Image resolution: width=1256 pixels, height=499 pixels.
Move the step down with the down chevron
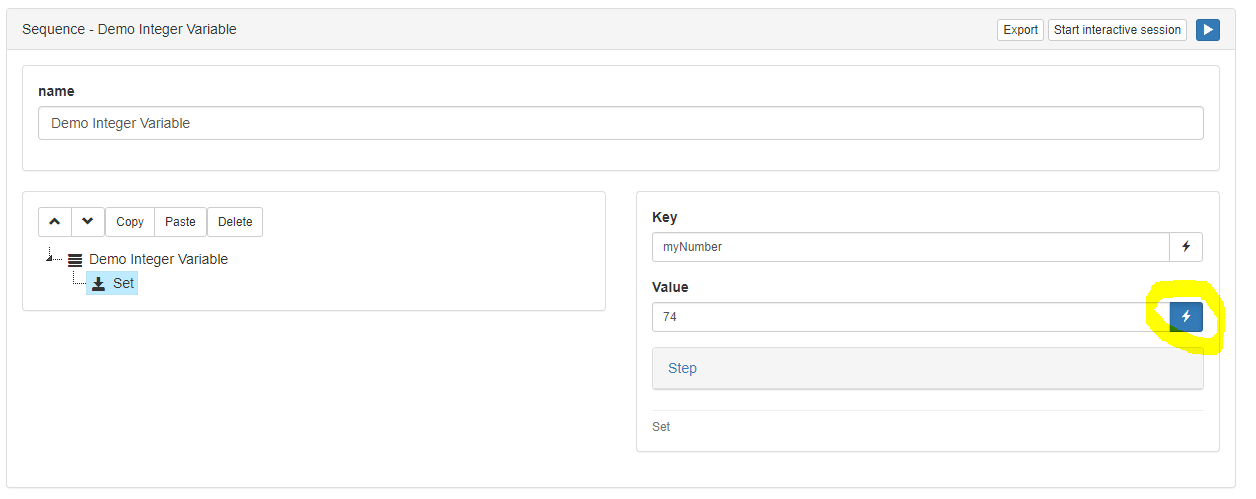point(88,222)
